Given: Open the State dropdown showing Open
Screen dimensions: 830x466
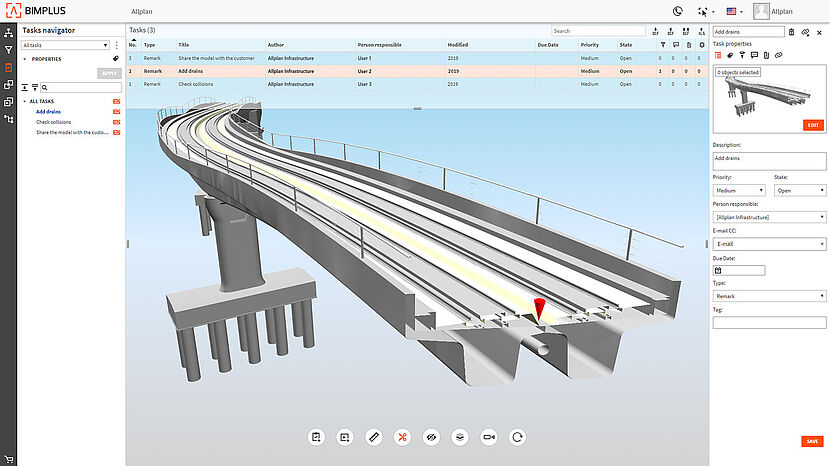Looking at the screenshot, I should coord(800,190).
